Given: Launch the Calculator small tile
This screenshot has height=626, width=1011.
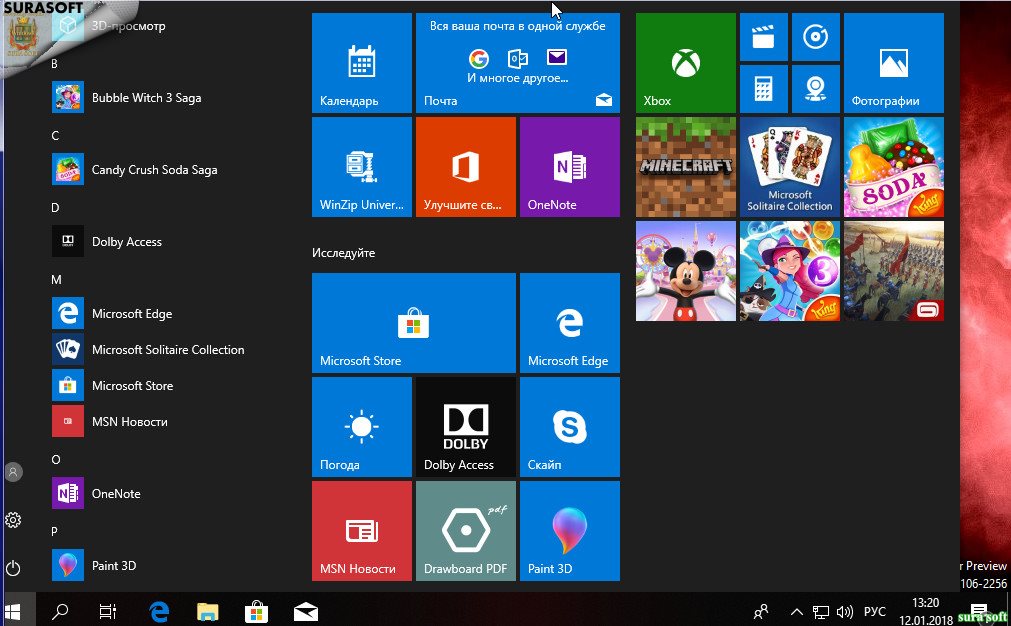Looking at the screenshot, I should tap(763, 89).
